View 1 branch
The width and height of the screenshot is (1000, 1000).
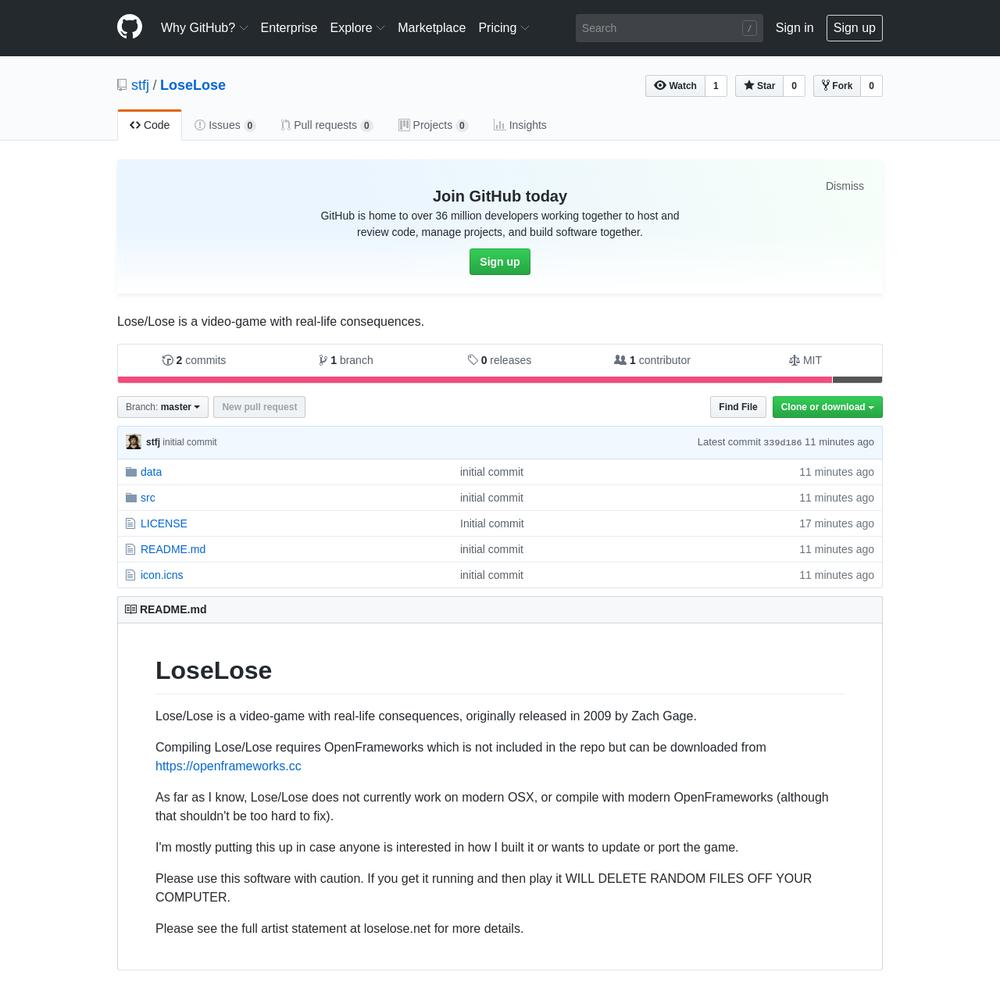pos(346,360)
